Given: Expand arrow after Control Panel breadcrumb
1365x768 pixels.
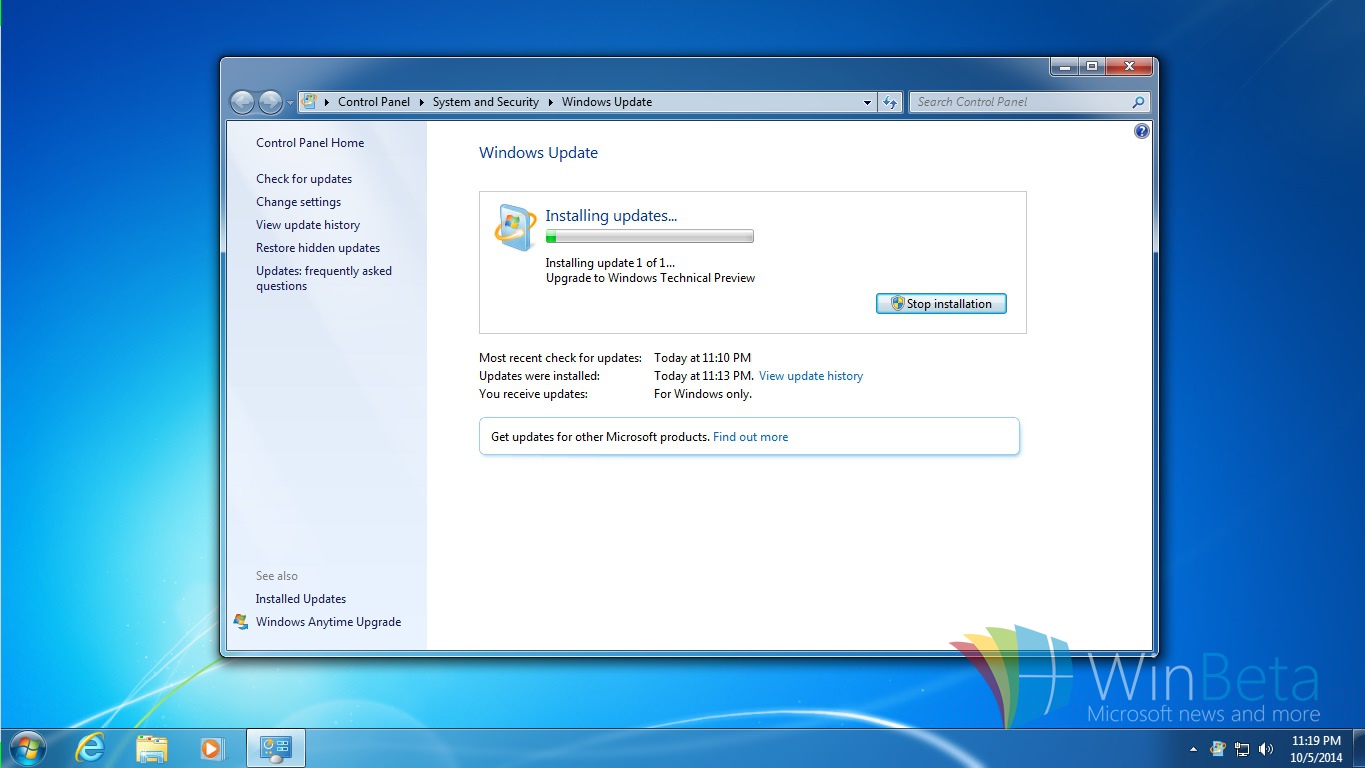Looking at the screenshot, I should [x=422, y=102].
